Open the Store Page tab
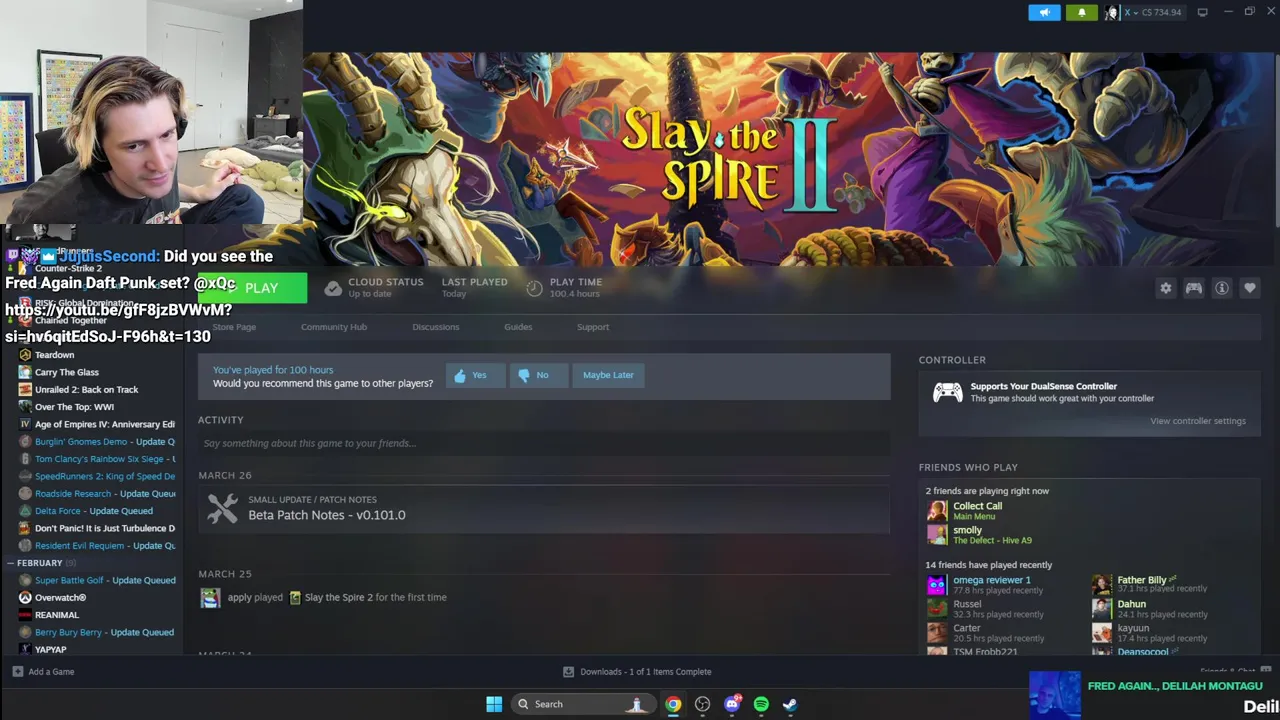 [x=234, y=327]
